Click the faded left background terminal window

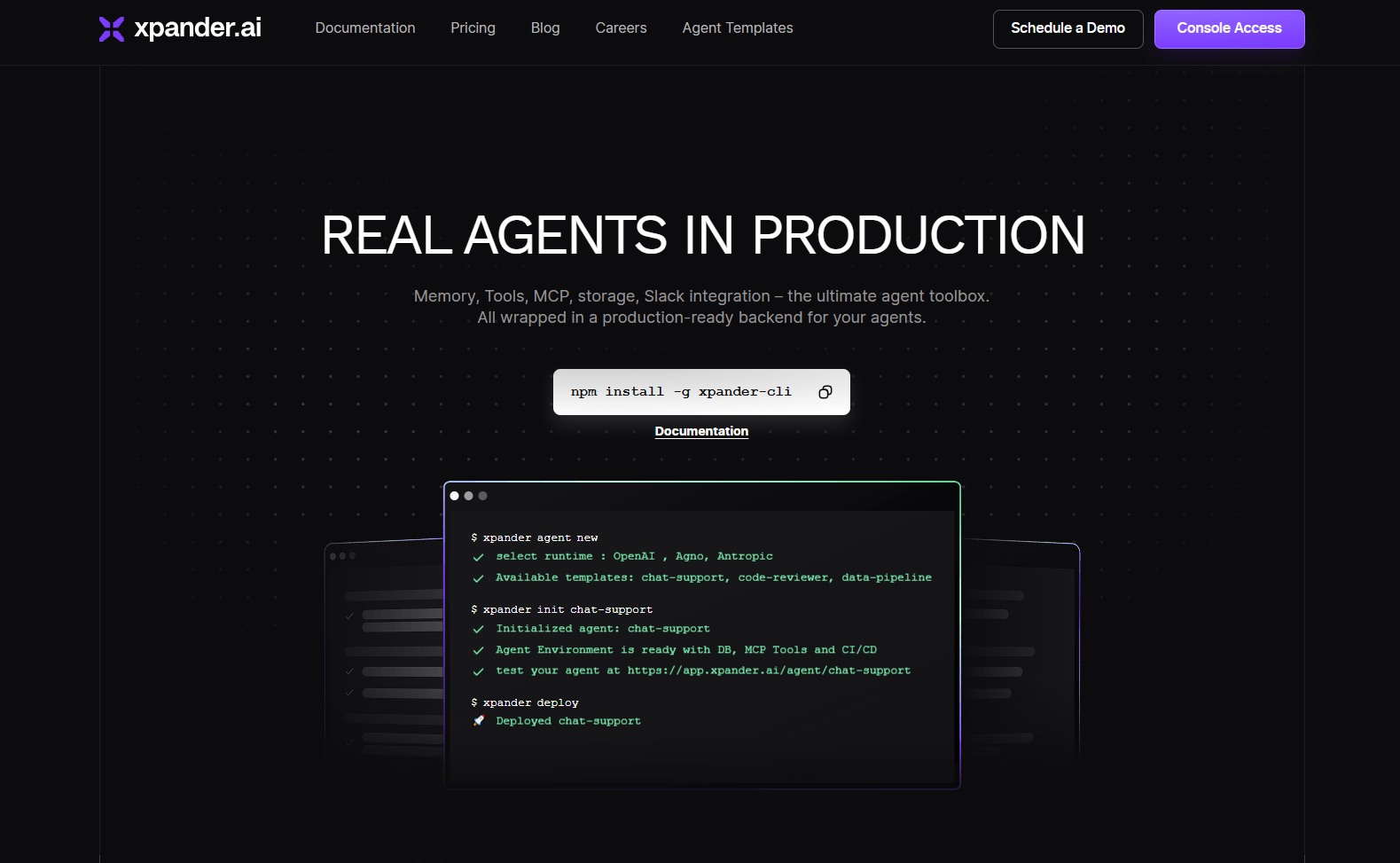point(384,652)
